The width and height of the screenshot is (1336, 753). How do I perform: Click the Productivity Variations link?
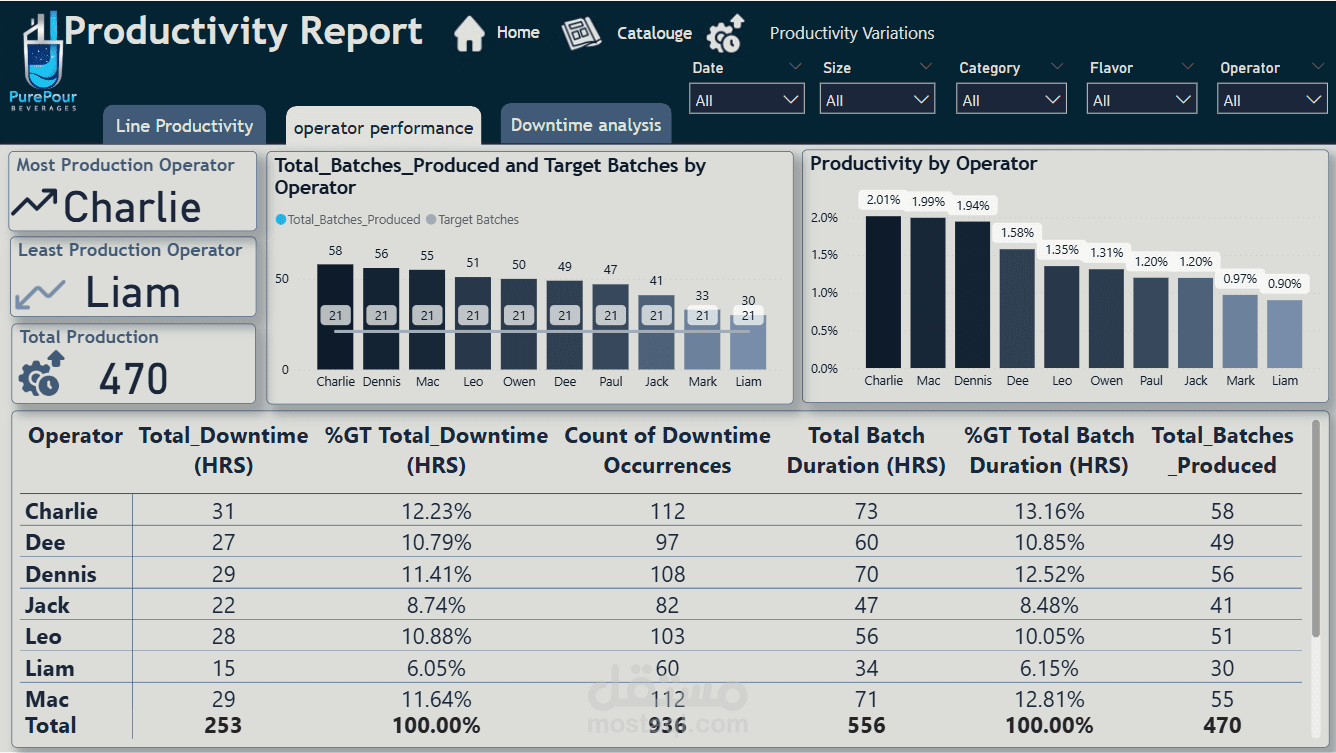click(x=852, y=34)
